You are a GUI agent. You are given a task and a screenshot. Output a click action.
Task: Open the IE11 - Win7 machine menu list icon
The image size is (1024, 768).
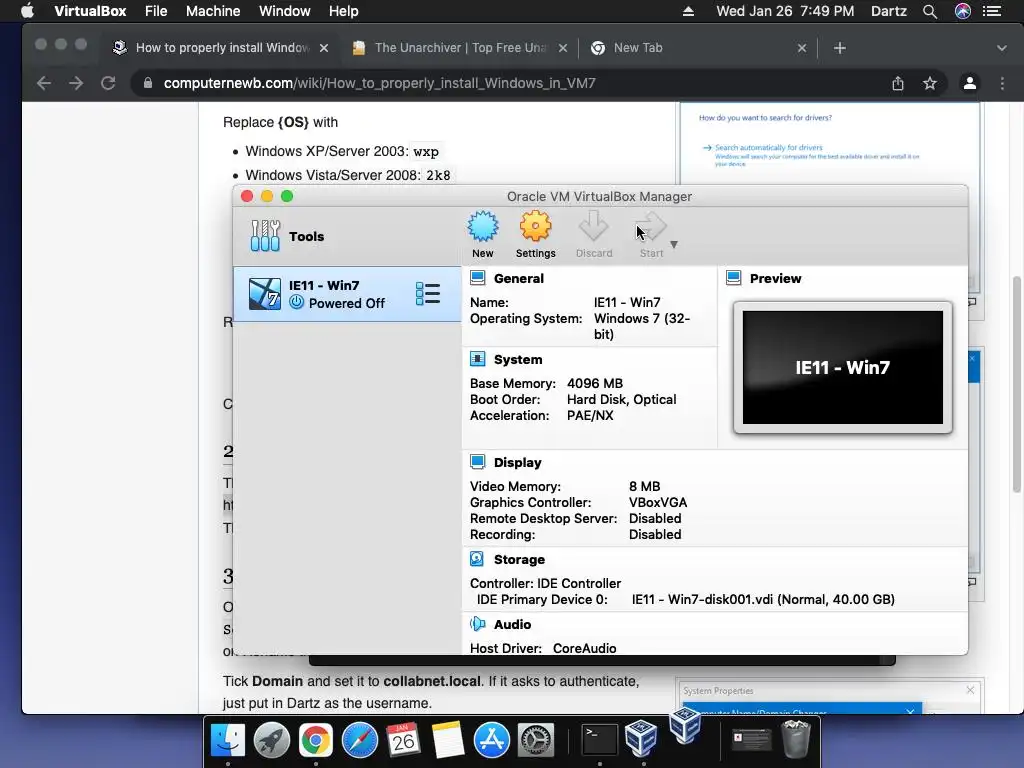[428, 294]
